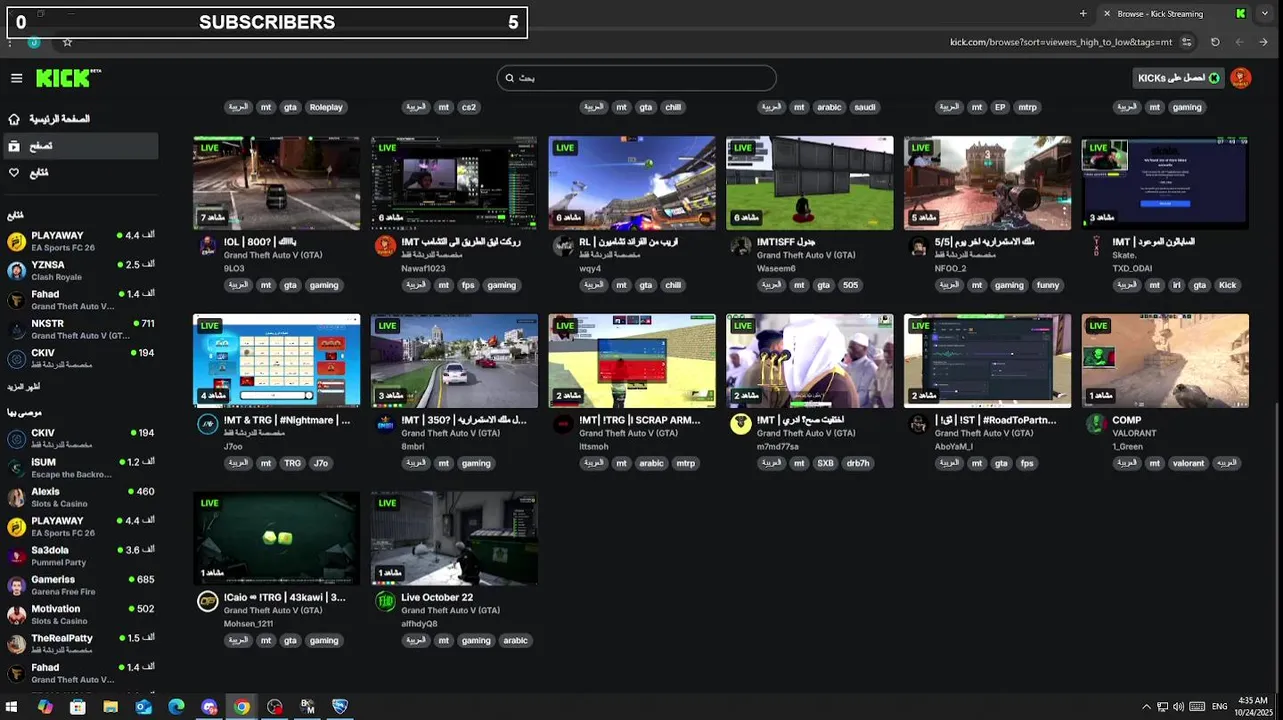Viewport: 1283px width, 720px height.
Task: Open the wqy4 RL stream thumbnail
Action: [x=632, y=183]
